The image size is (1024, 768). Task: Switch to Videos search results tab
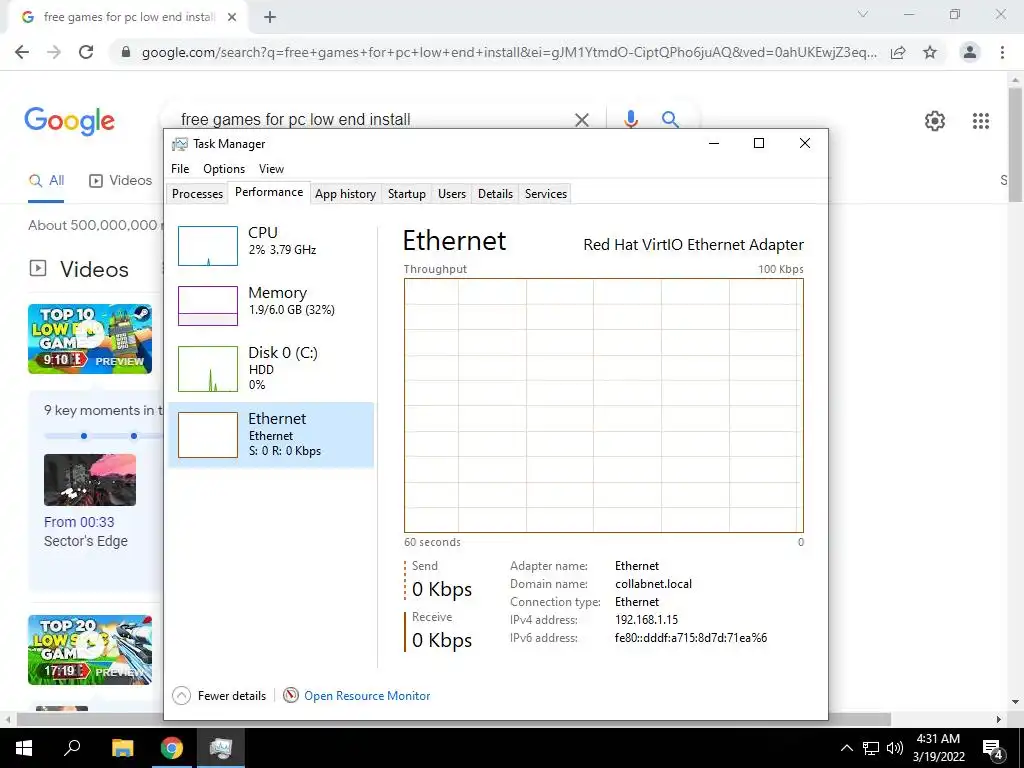(x=121, y=180)
